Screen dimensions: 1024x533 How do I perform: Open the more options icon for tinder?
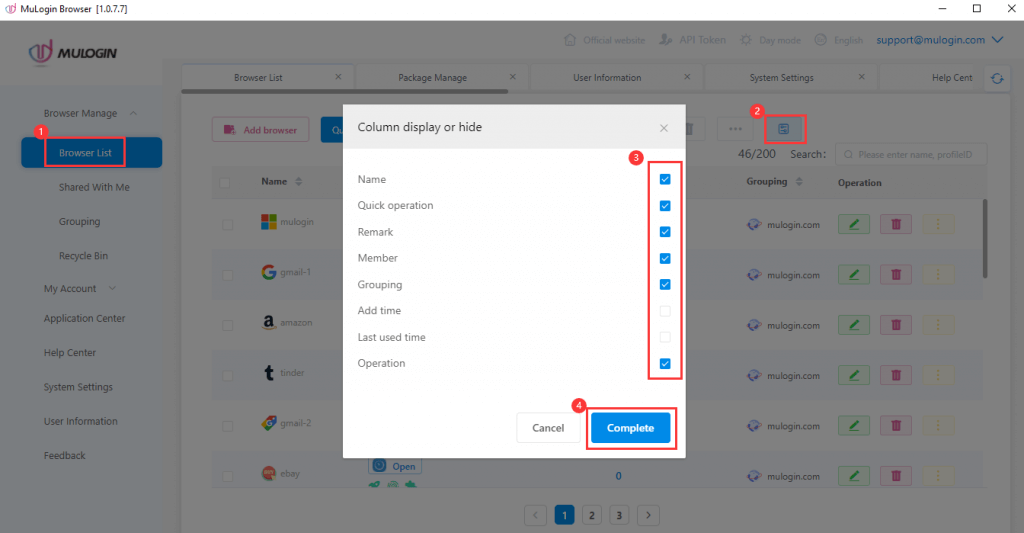pos(938,375)
